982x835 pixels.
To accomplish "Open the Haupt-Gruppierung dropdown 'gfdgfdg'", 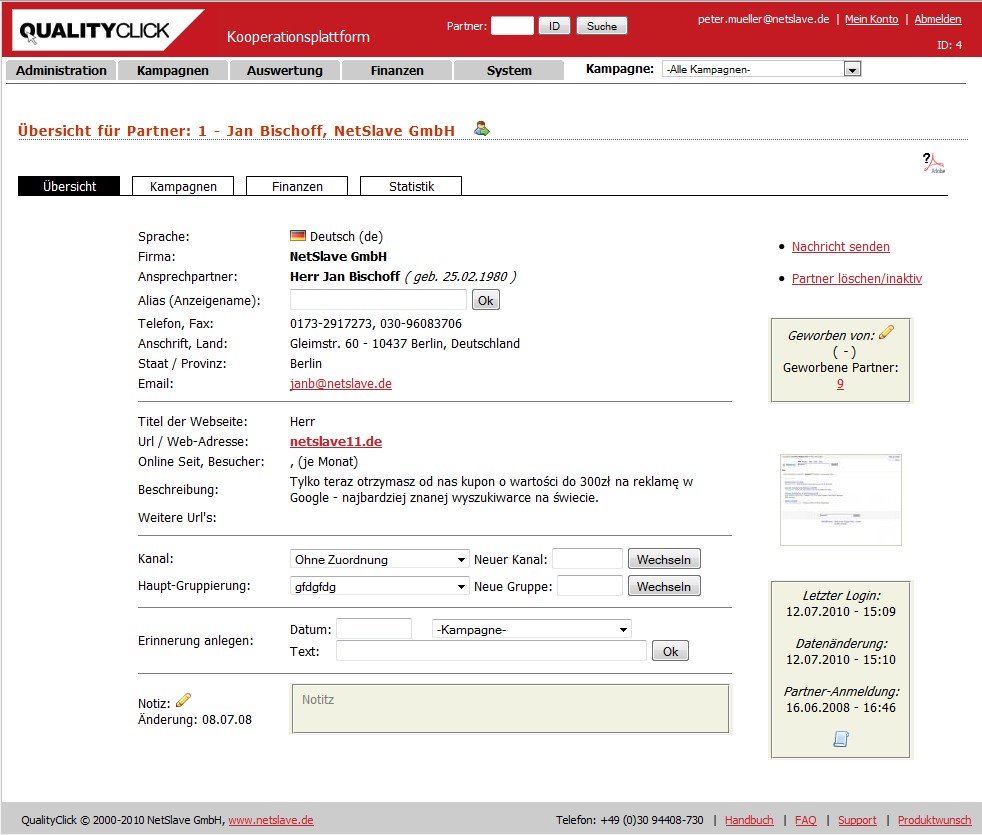I will [380, 586].
